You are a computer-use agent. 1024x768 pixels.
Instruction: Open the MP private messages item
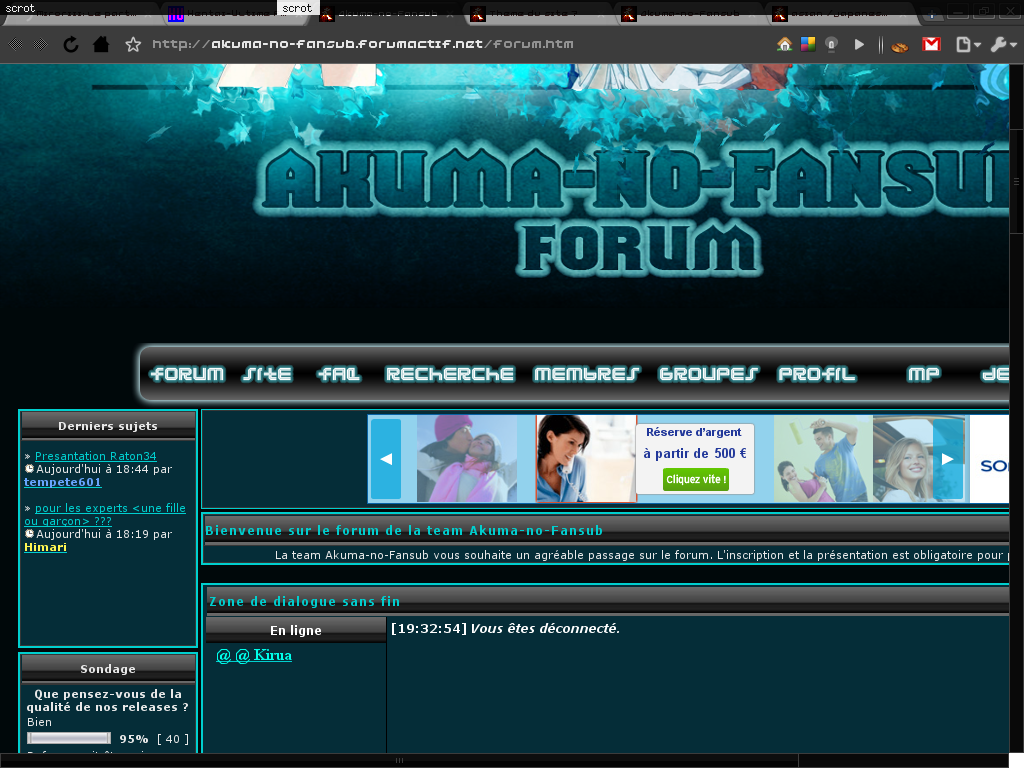pyautogui.click(x=923, y=374)
